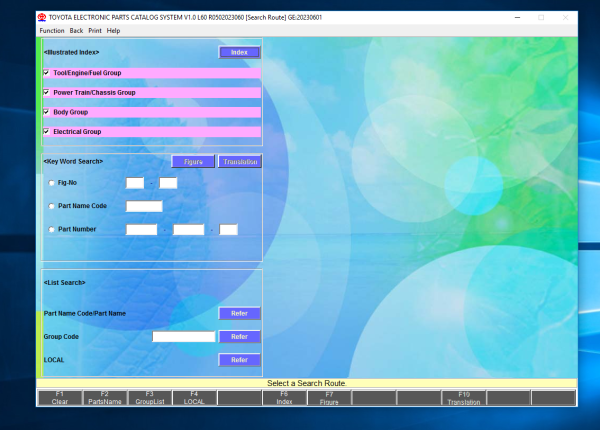Click the second Fig-No input field
The width and height of the screenshot is (600, 430).
pyautogui.click(x=168, y=183)
